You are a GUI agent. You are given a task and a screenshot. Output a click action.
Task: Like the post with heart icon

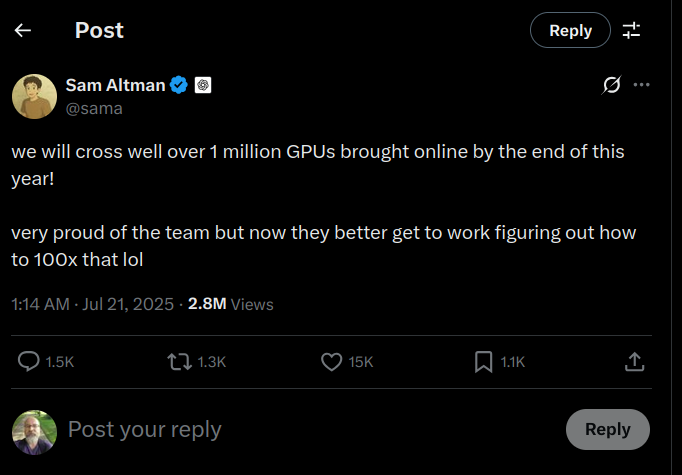click(x=331, y=362)
